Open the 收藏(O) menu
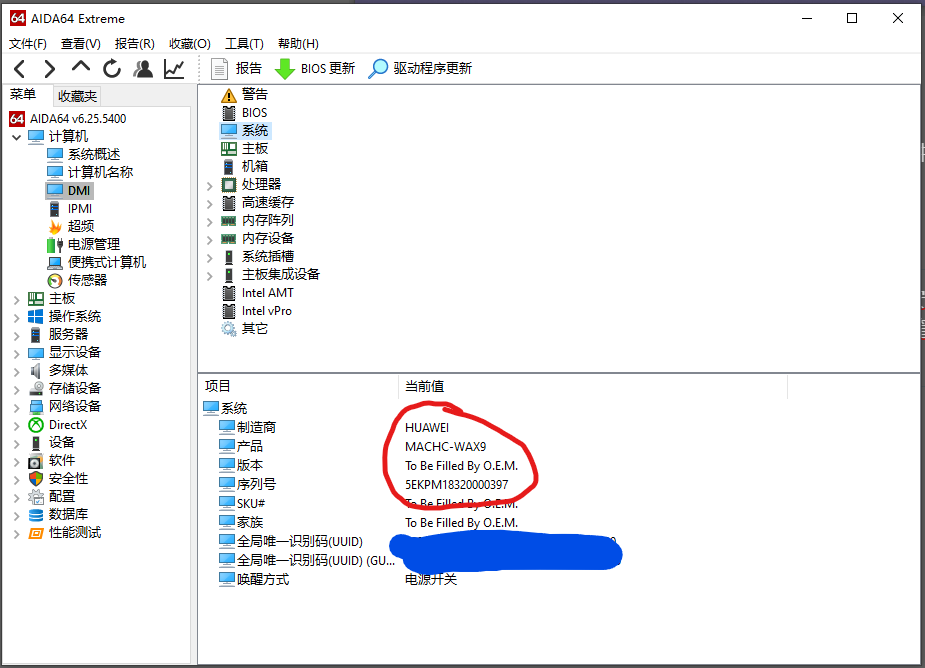Image resolution: width=925 pixels, height=668 pixels. click(x=189, y=44)
